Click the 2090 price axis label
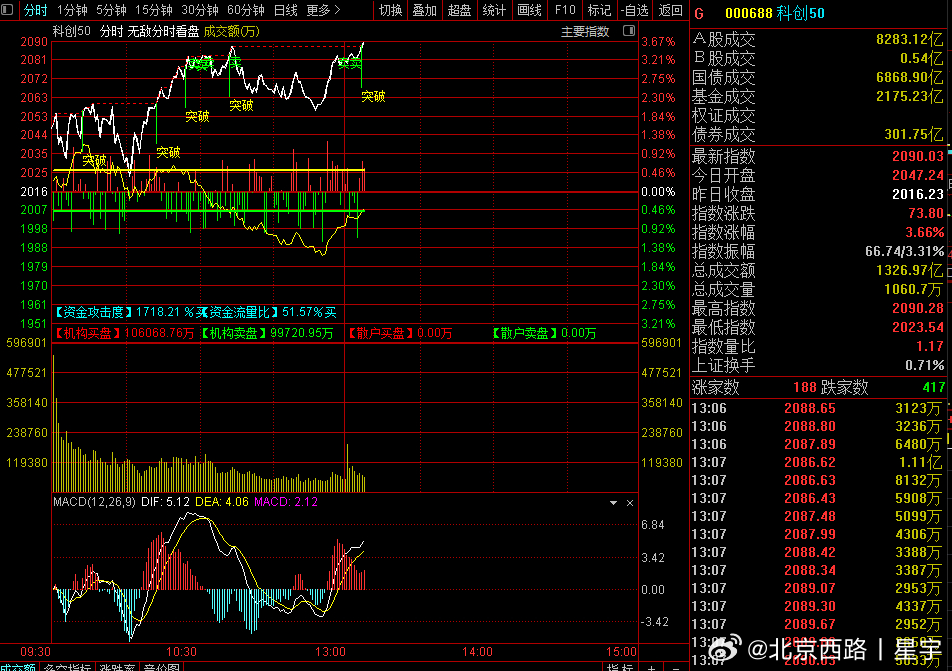Screen dimensions: 952x671 [x=34, y=42]
